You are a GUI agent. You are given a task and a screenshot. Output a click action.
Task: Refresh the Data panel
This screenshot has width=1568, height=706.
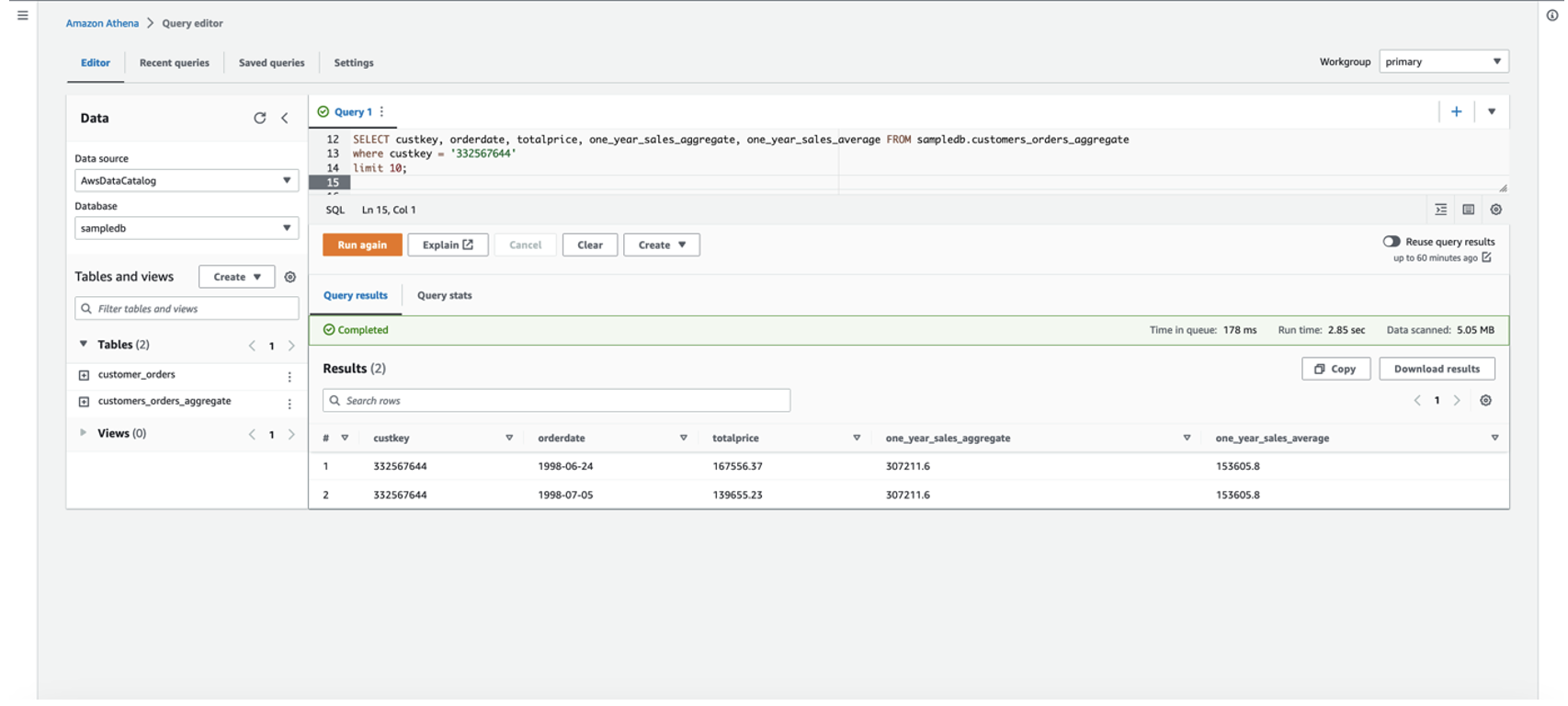coord(260,118)
